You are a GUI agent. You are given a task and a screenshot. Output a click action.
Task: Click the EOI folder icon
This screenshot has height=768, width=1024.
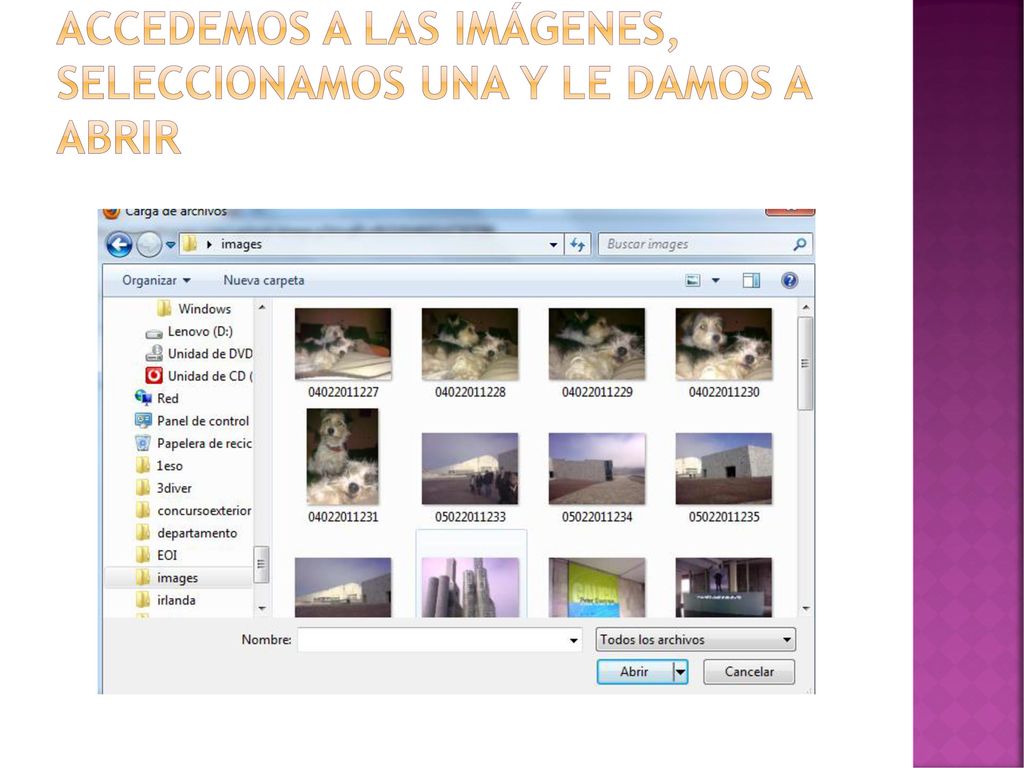(143, 555)
